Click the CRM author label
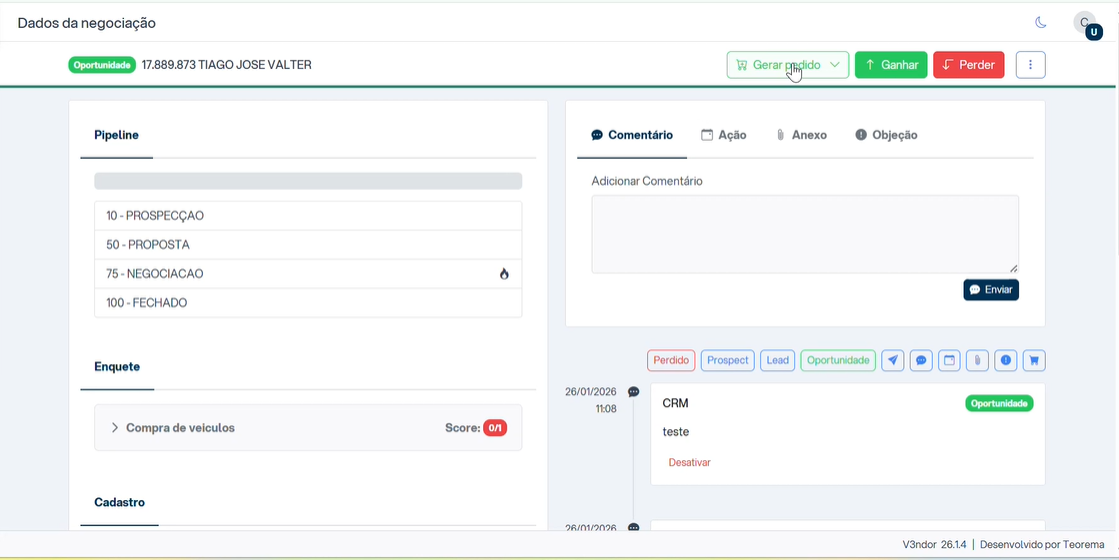Image resolution: width=1119 pixels, height=560 pixels. coord(675,404)
